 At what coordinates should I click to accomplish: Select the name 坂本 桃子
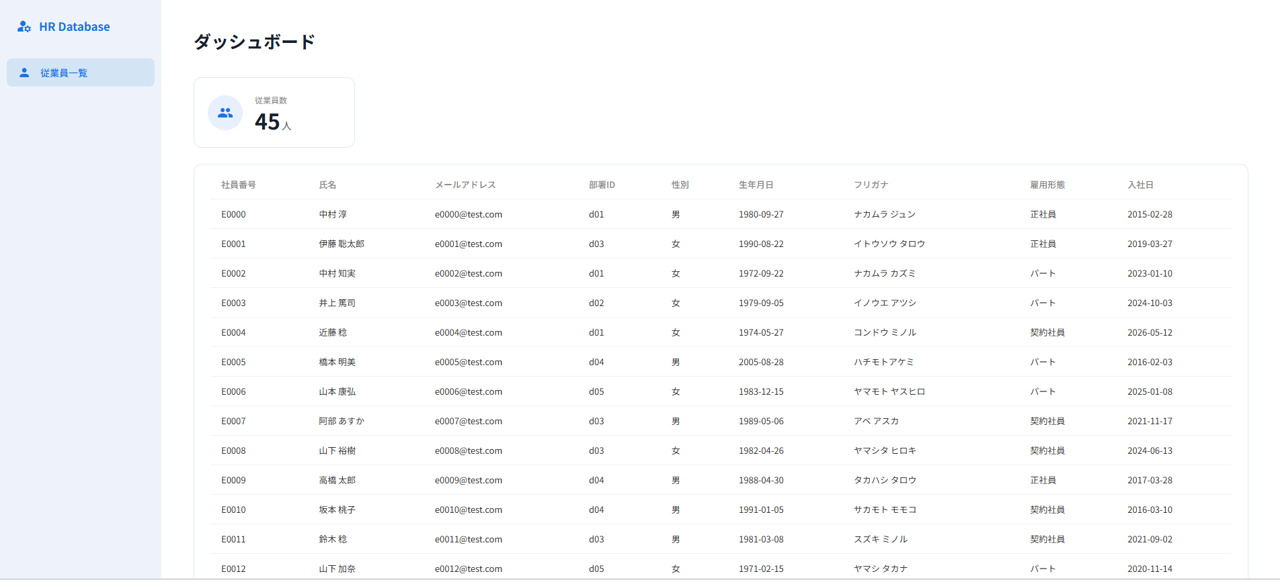click(337, 510)
